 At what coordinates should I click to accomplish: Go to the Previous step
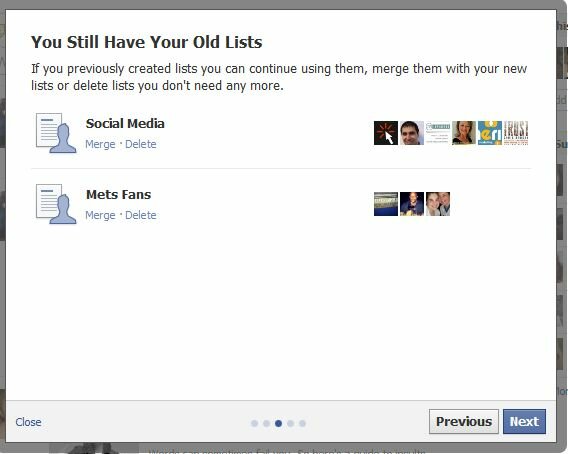click(x=464, y=421)
